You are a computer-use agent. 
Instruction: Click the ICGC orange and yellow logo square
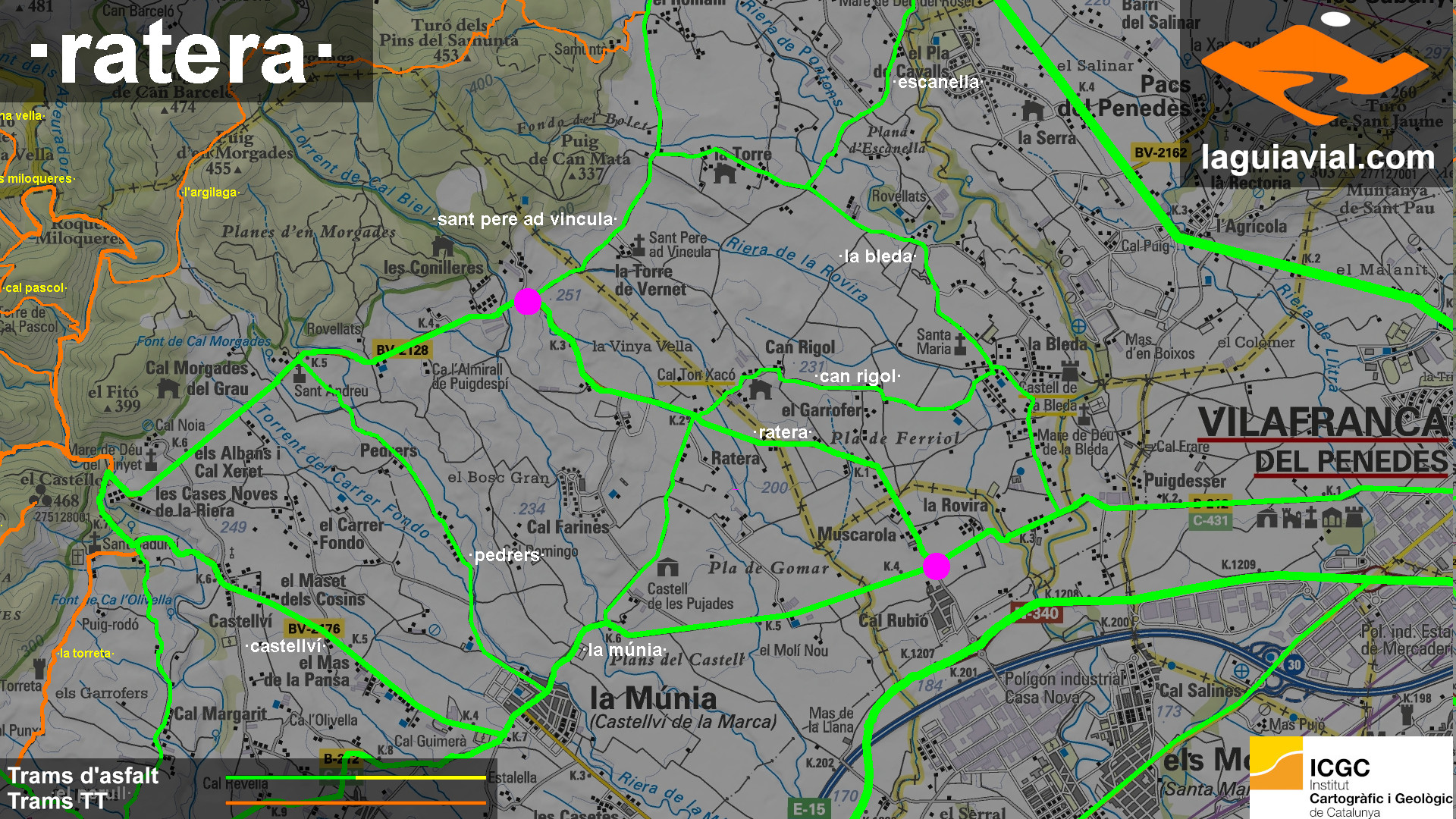1277,764
